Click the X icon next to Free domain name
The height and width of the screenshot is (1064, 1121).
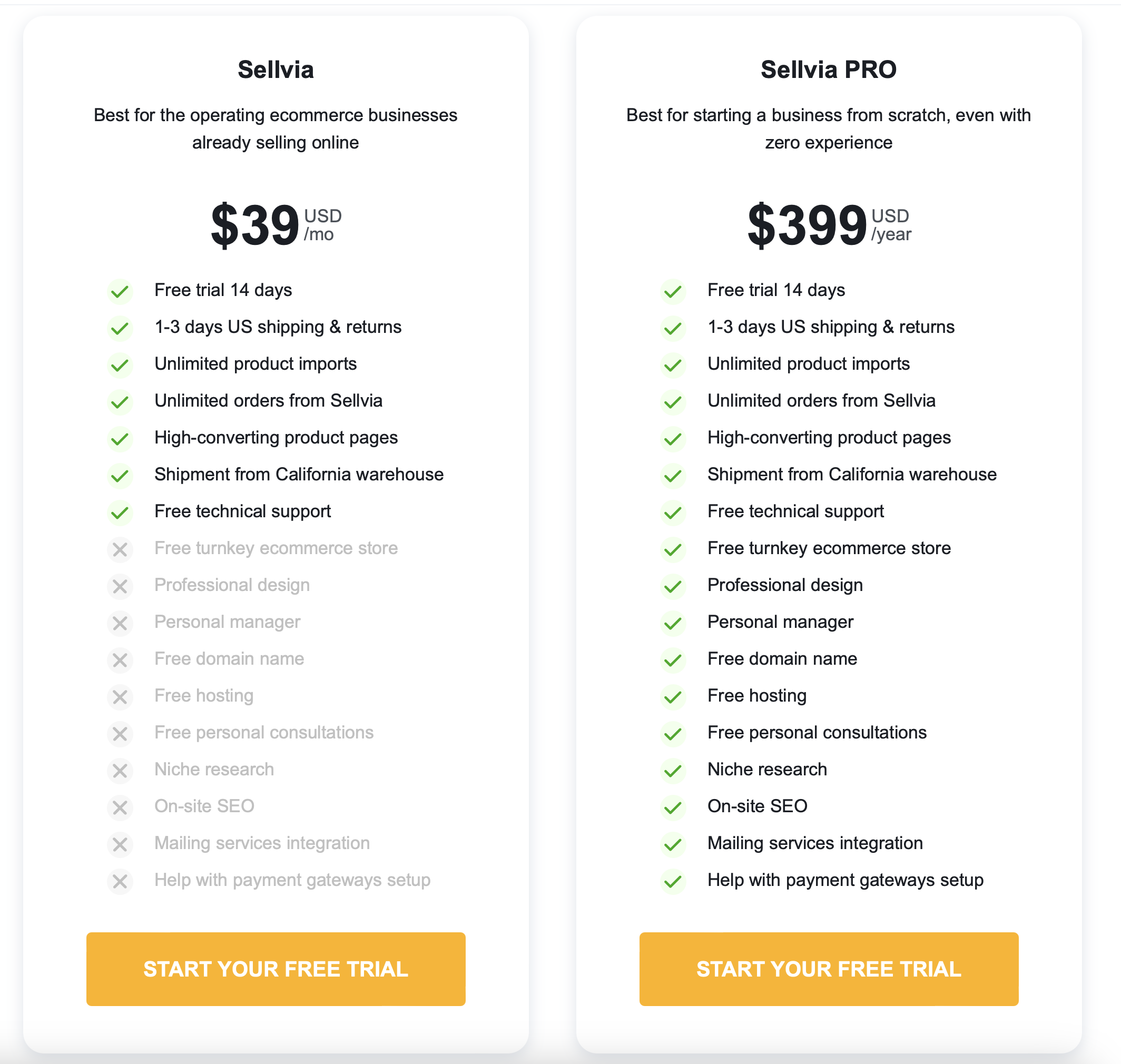tap(120, 660)
